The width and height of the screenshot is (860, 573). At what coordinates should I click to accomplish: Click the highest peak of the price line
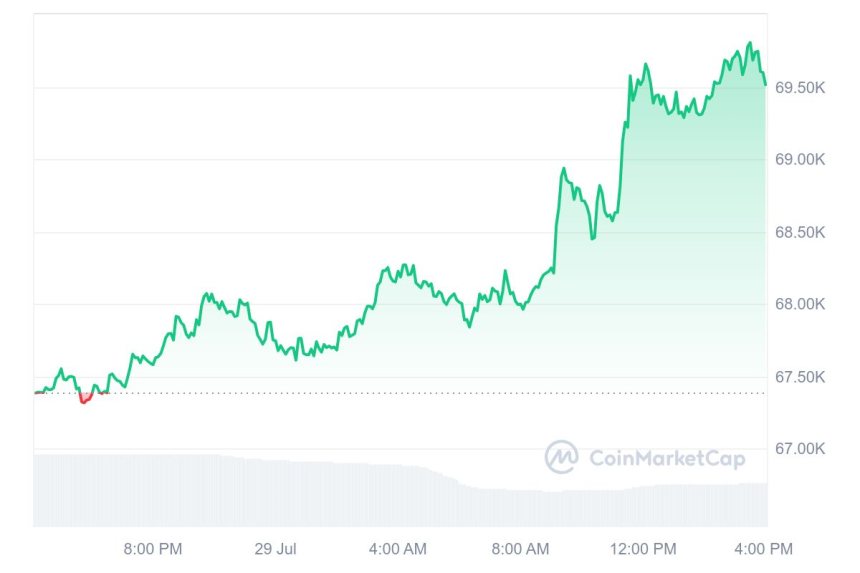(x=750, y=44)
